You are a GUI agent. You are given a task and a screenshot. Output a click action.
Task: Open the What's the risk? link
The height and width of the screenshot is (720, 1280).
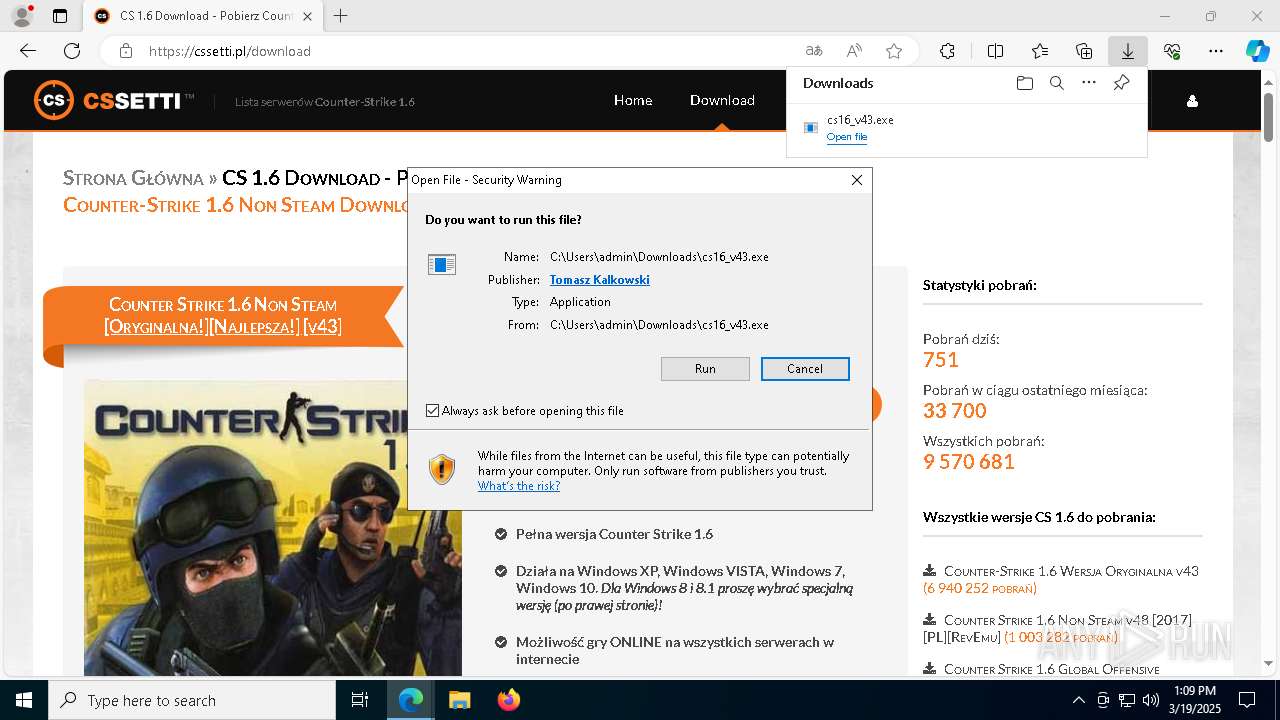point(518,486)
